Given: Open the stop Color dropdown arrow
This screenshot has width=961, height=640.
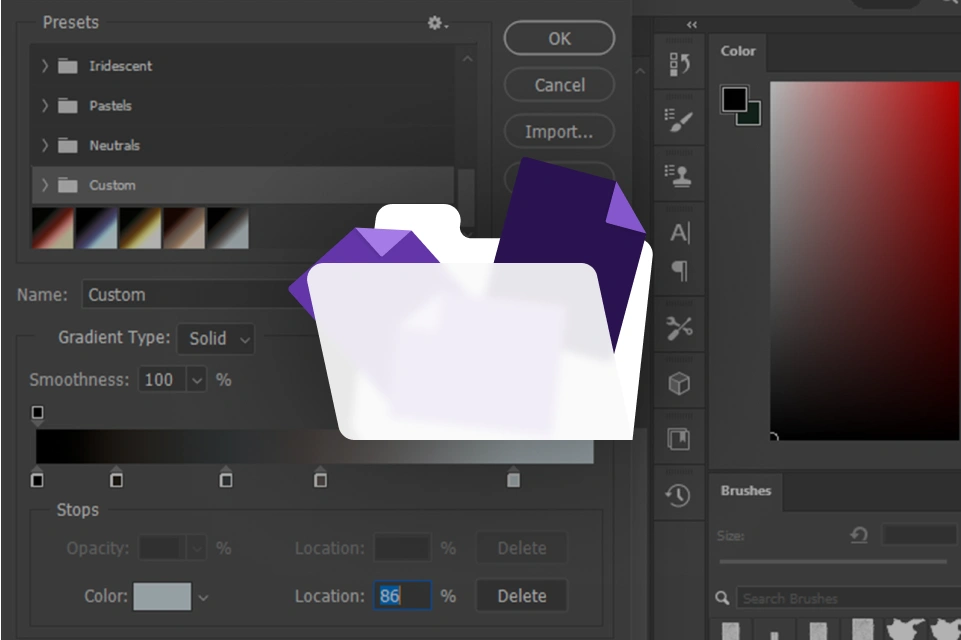Looking at the screenshot, I should pos(203,597).
